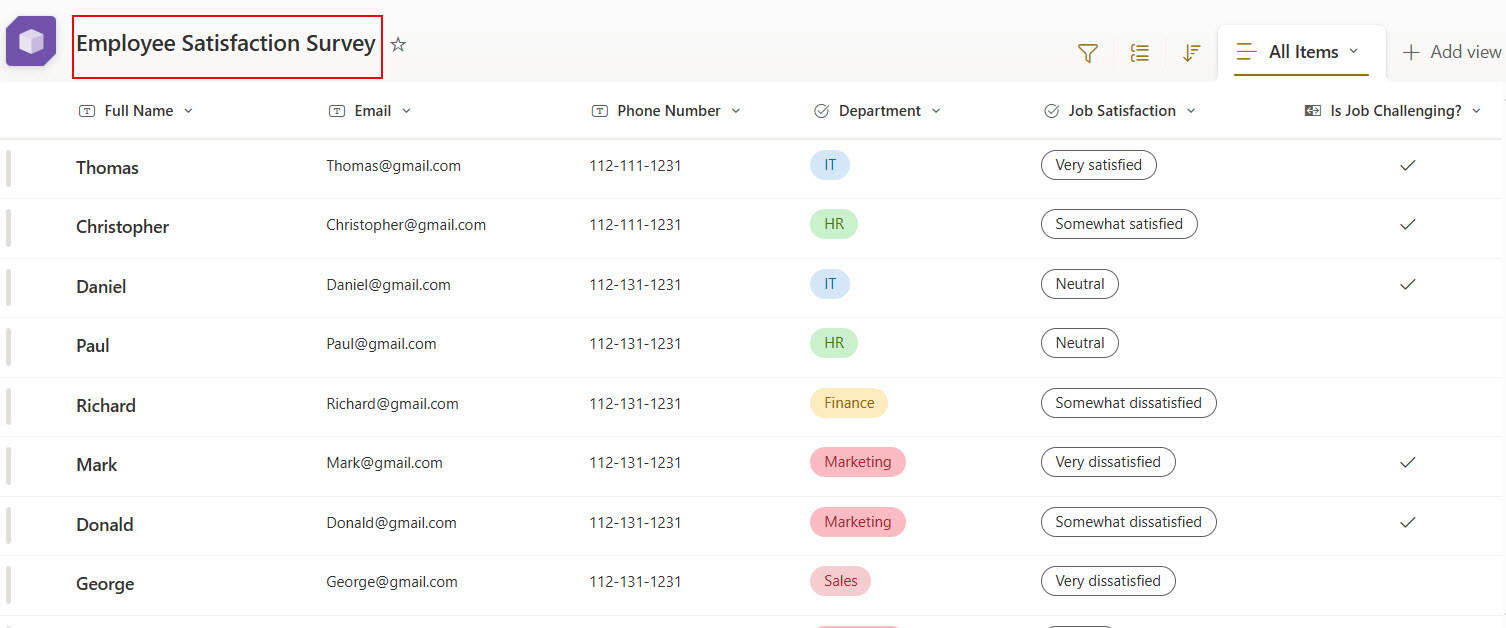
Task: Click the text-type icon beside Full Name
Action: [87, 111]
